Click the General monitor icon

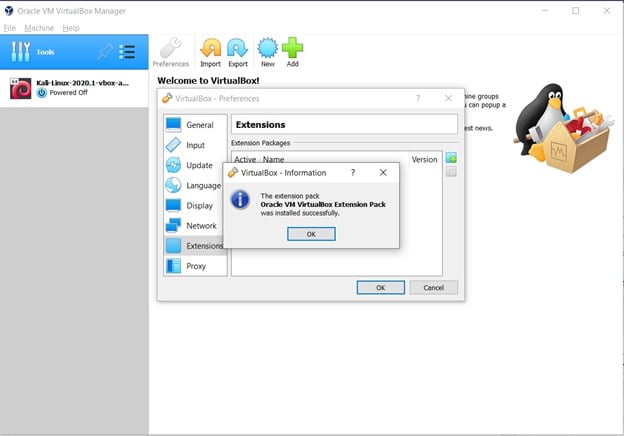point(173,125)
